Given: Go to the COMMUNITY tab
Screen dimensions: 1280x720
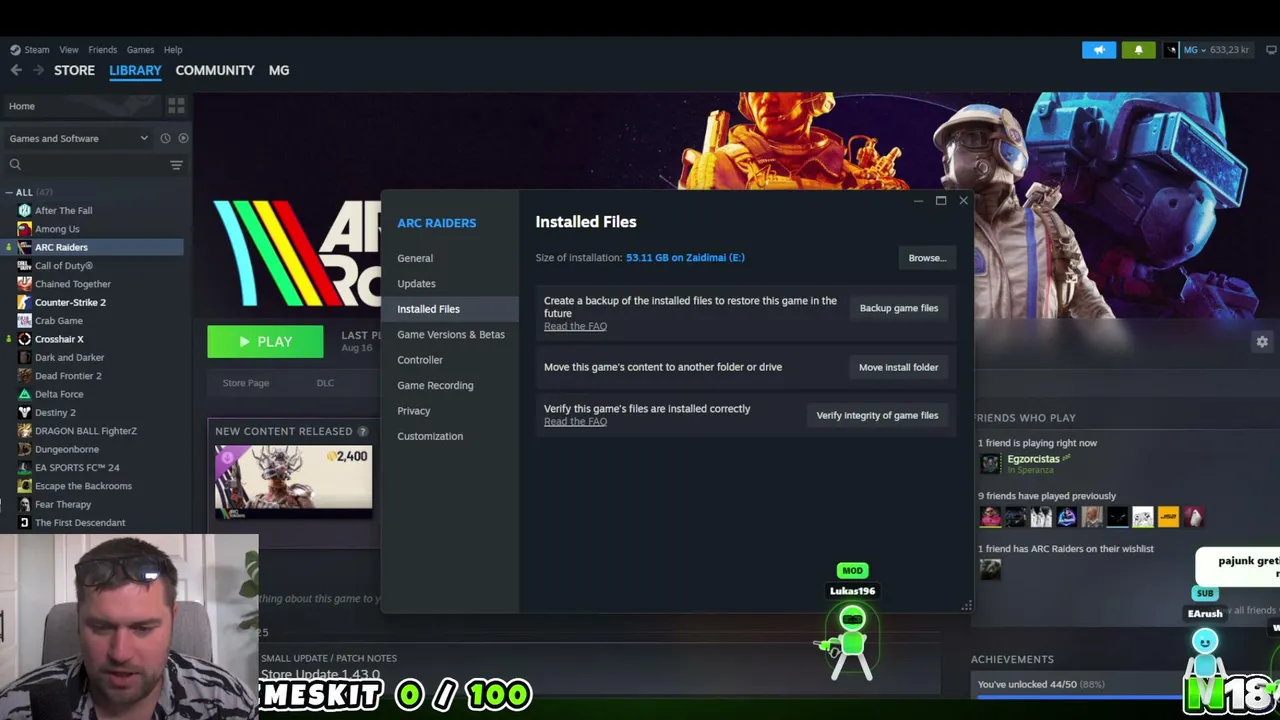Looking at the screenshot, I should pos(215,71).
